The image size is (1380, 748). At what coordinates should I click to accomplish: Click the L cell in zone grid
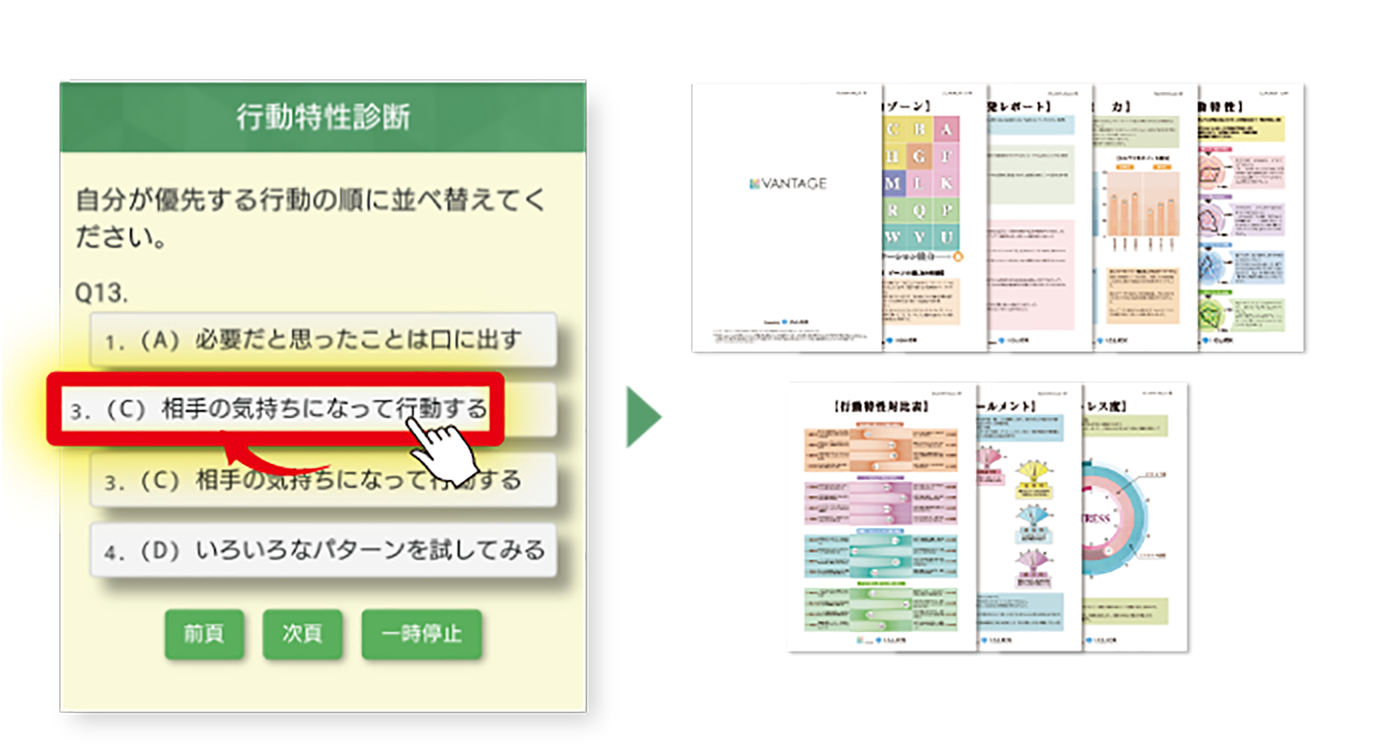point(919,184)
